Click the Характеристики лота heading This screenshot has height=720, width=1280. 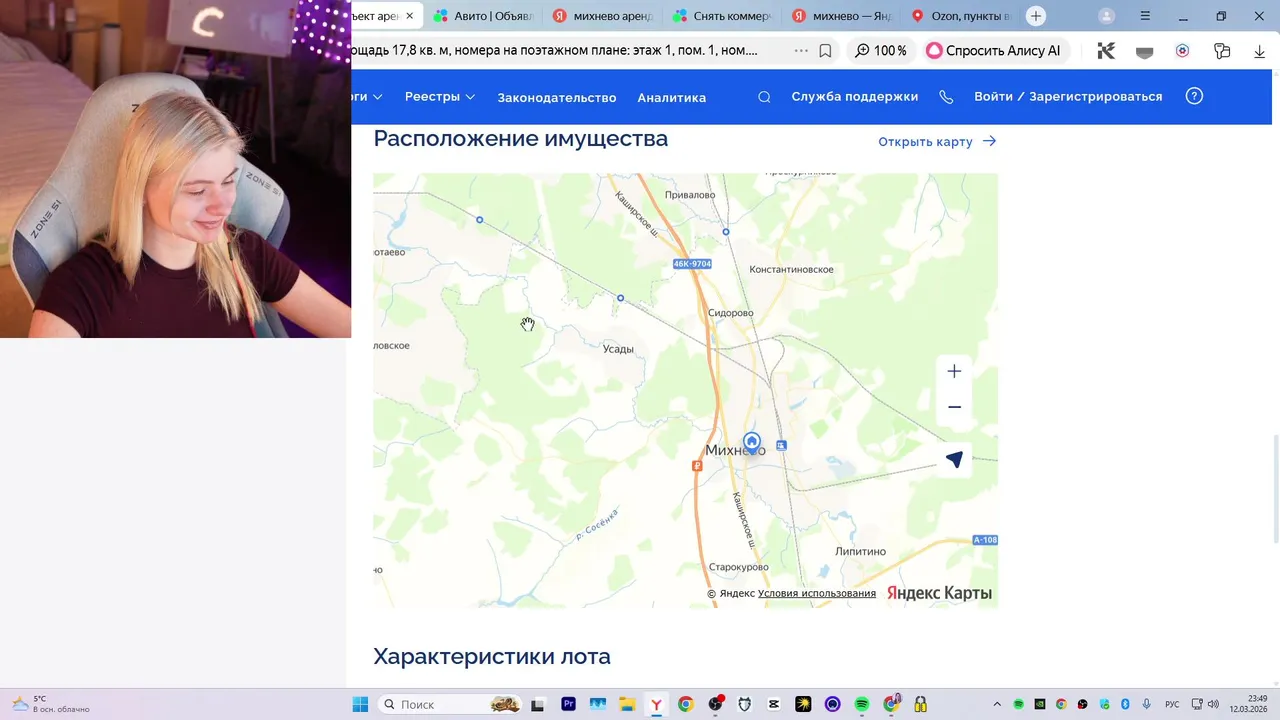coord(492,657)
